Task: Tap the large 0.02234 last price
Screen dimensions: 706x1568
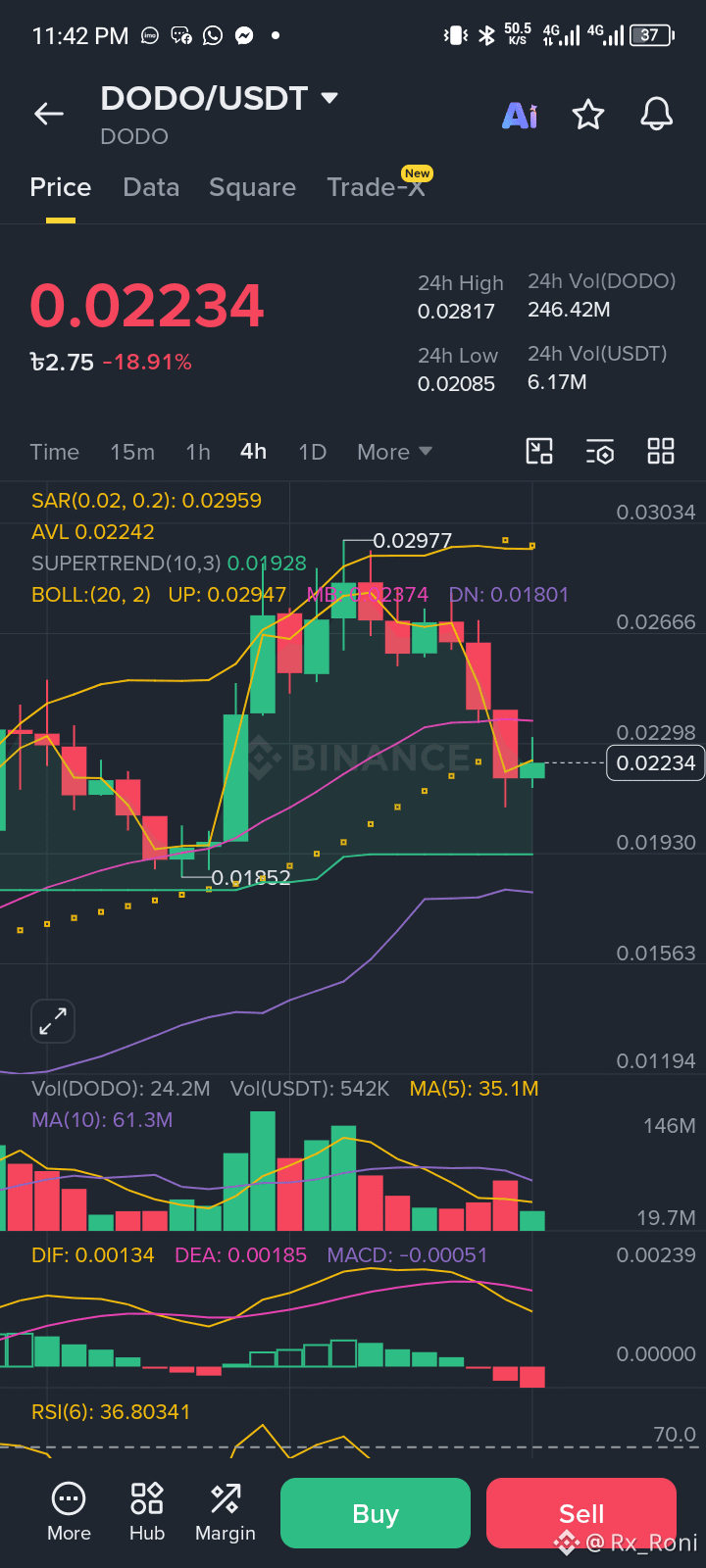Action: point(147,305)
